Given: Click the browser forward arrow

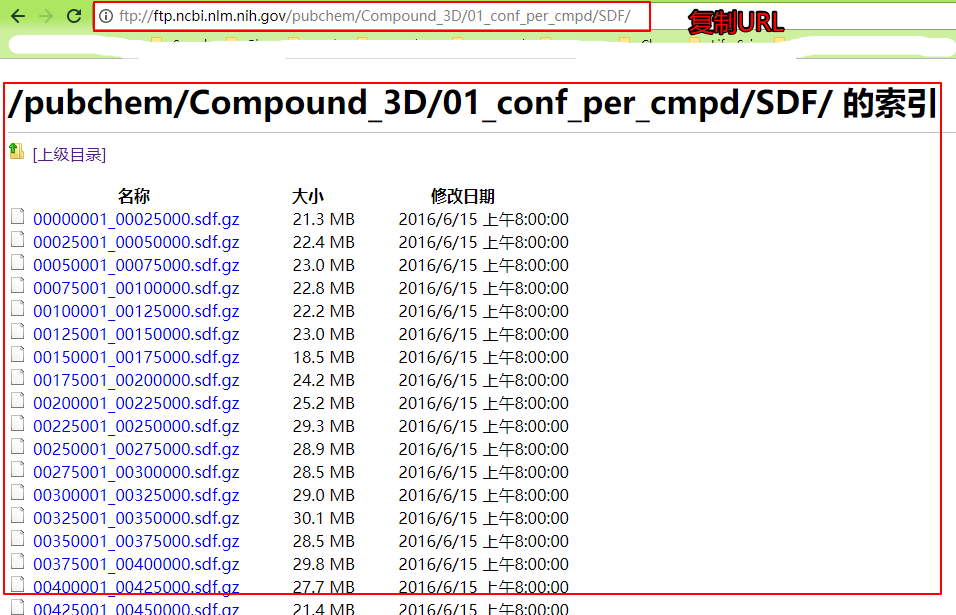Looking at the screenshot, I should point(46,16).
